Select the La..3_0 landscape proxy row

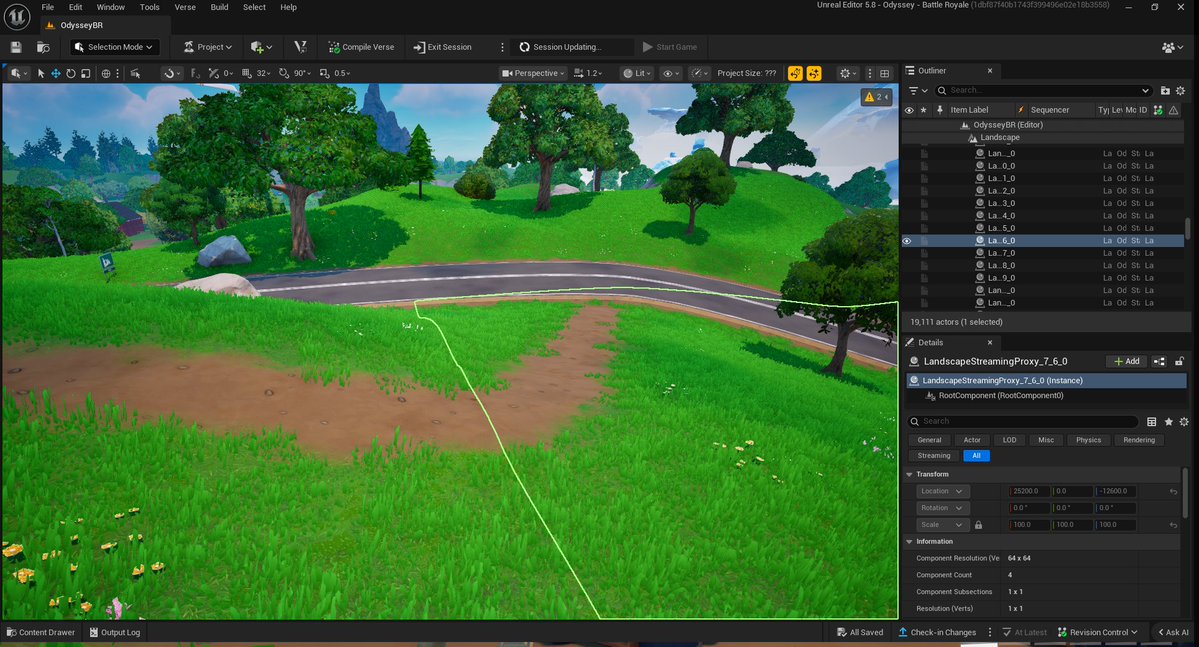pyautogui.click(x=1043, y=203)
